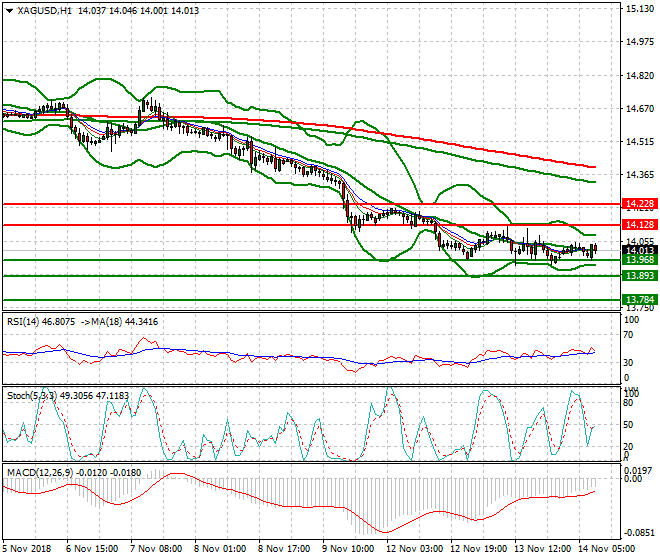Click the 15.130 value on price scale
This screenshot has height=560, width=660.
coord(638,9)
